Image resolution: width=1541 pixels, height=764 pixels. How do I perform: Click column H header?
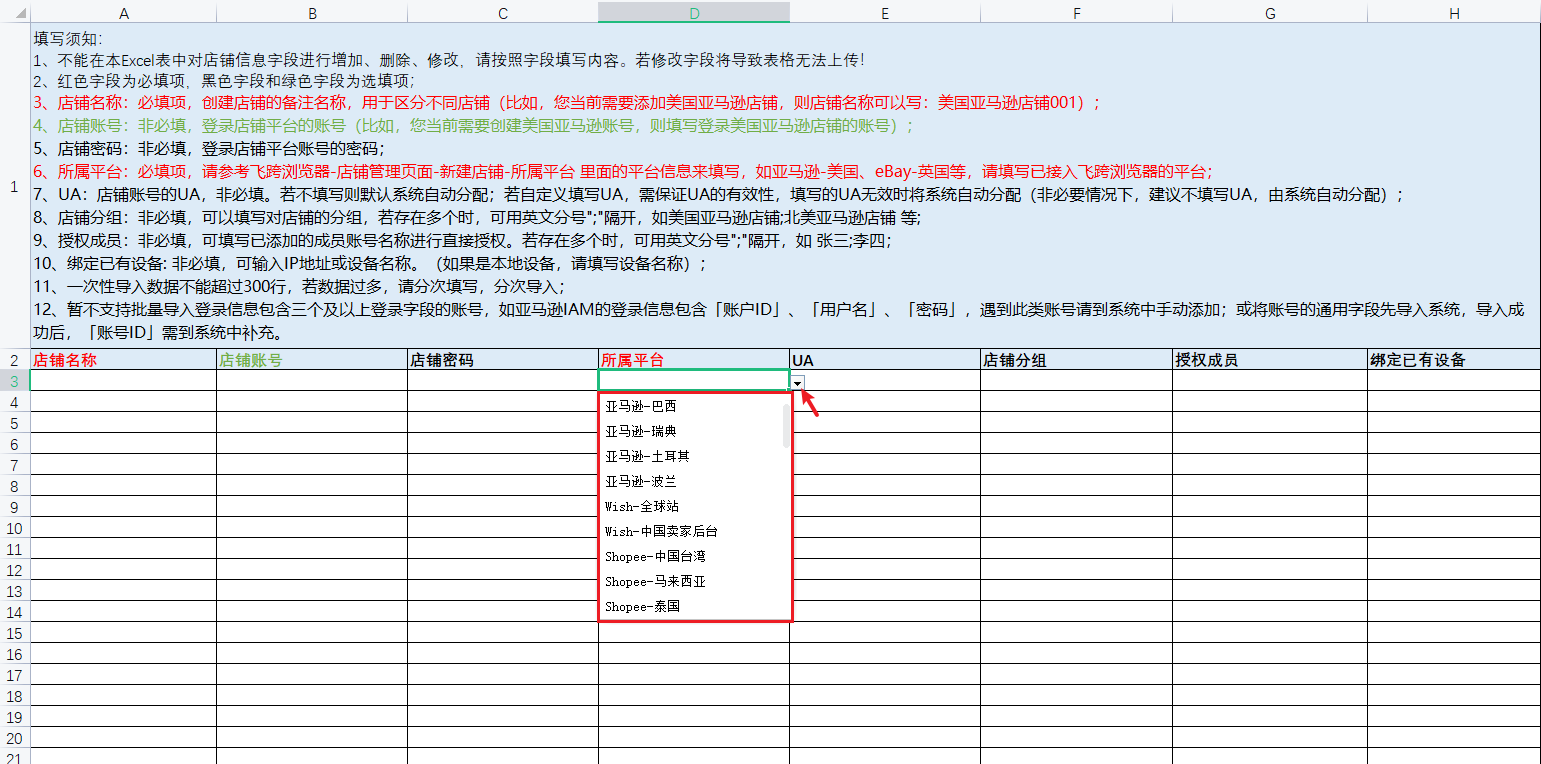pyautogui.click(x=1453, y=12)
